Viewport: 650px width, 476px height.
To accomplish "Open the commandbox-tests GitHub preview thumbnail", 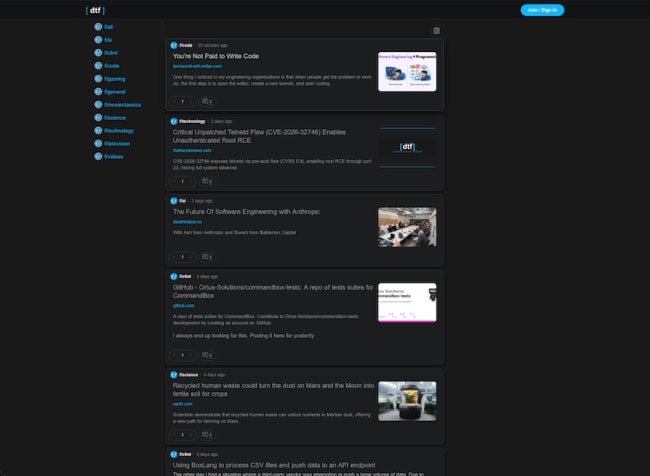I will 407,303.
